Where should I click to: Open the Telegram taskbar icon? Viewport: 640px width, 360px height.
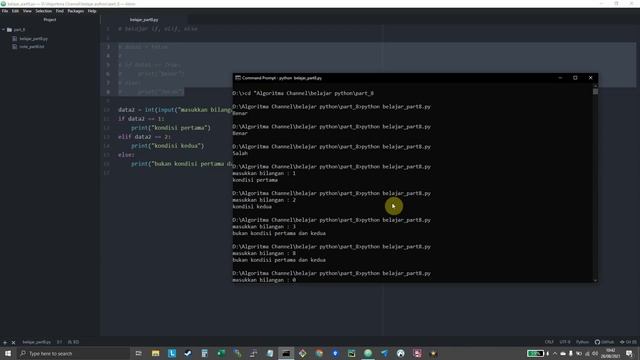(384, 353)
